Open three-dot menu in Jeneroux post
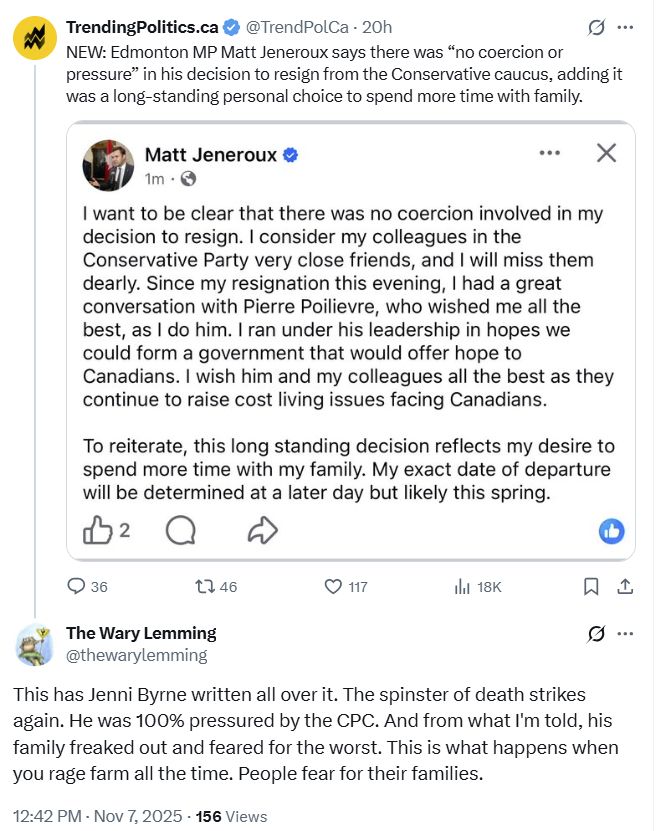The image size is (658, 831). (550, 153)
